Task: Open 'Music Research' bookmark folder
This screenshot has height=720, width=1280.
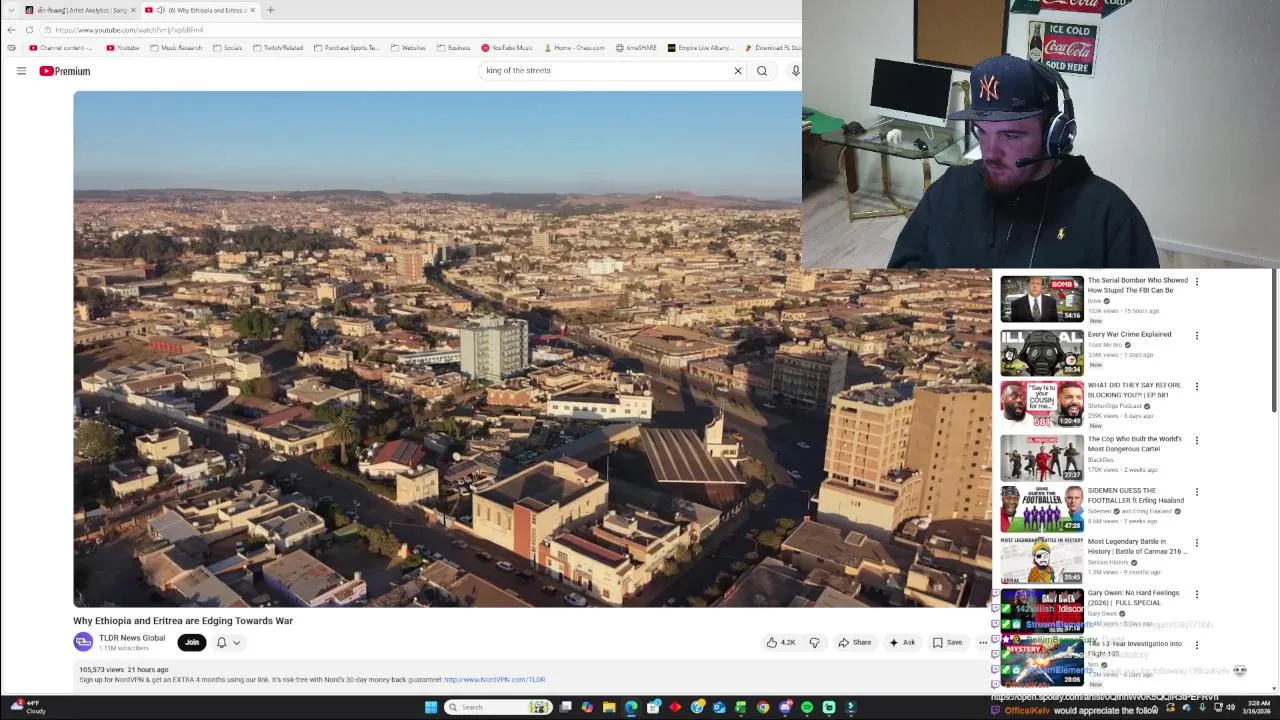Action: pos(176,48)
